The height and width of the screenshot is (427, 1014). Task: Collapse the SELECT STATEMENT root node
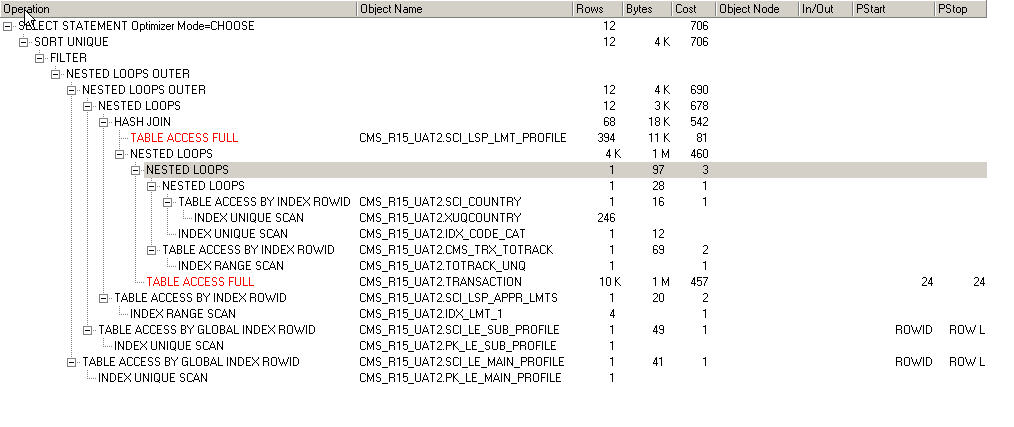click(x=9, y=26)
